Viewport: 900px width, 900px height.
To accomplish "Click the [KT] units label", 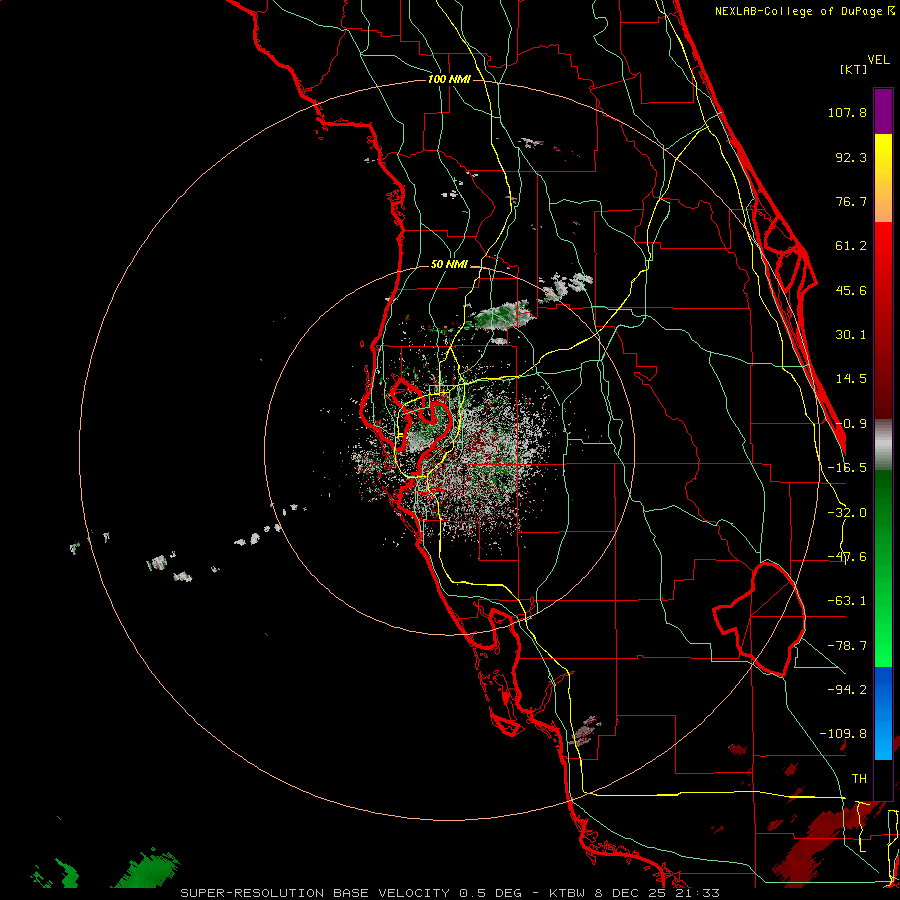I will pyautogui.click(x=853, y=69).
